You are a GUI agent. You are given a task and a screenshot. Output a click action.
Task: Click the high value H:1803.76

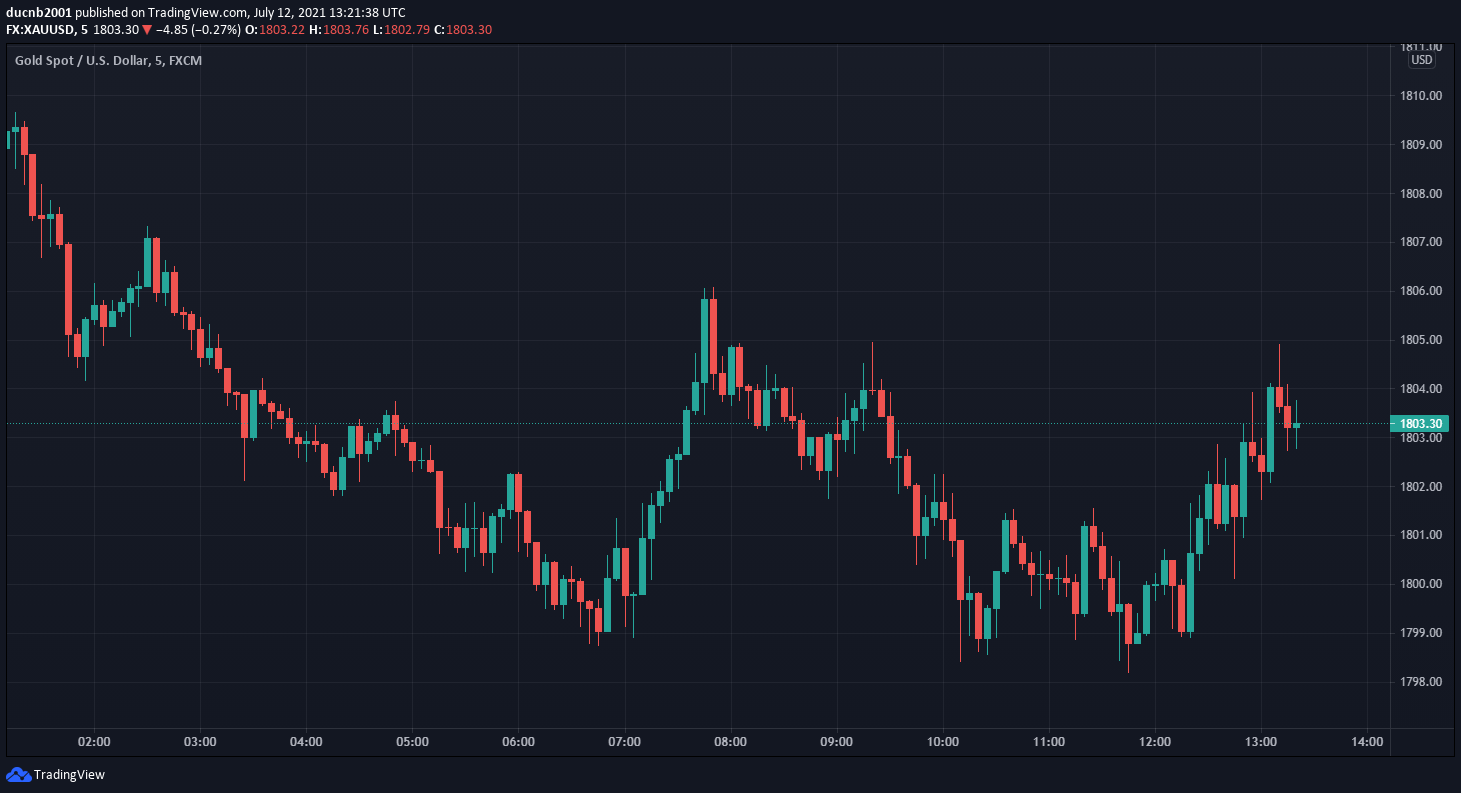[339, 30]
